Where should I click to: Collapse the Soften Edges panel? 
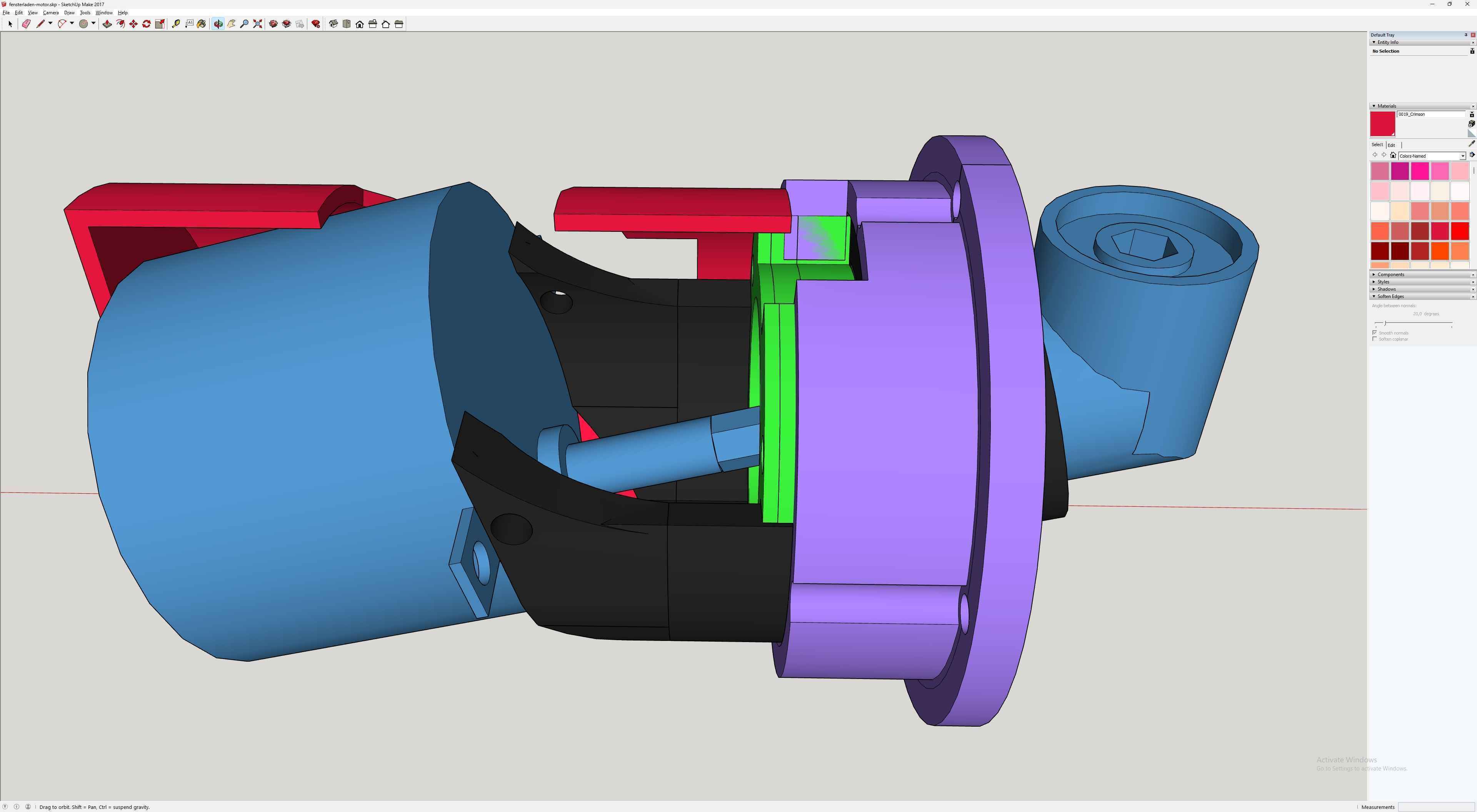coord(1390,297)
